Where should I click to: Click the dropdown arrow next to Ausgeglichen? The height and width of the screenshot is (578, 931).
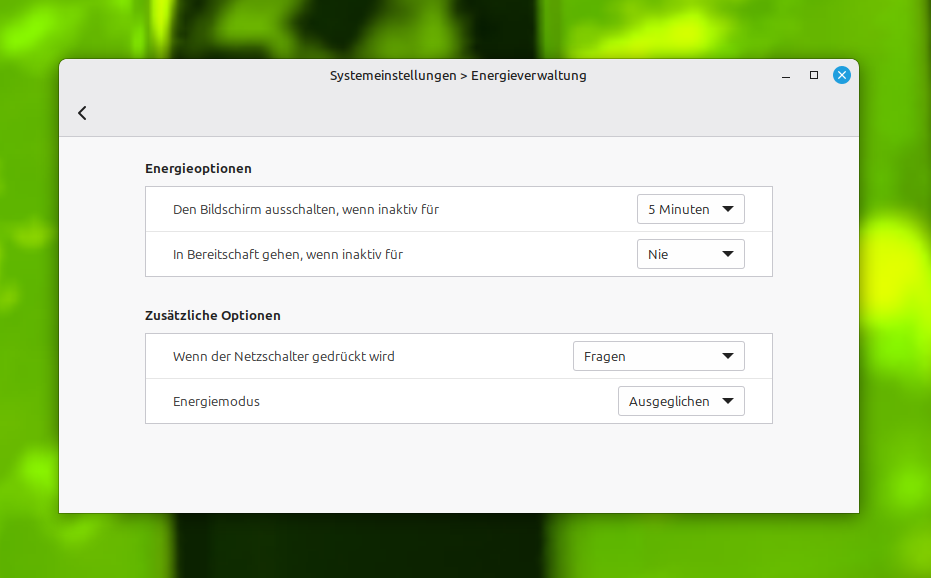[x=731, y=400]
